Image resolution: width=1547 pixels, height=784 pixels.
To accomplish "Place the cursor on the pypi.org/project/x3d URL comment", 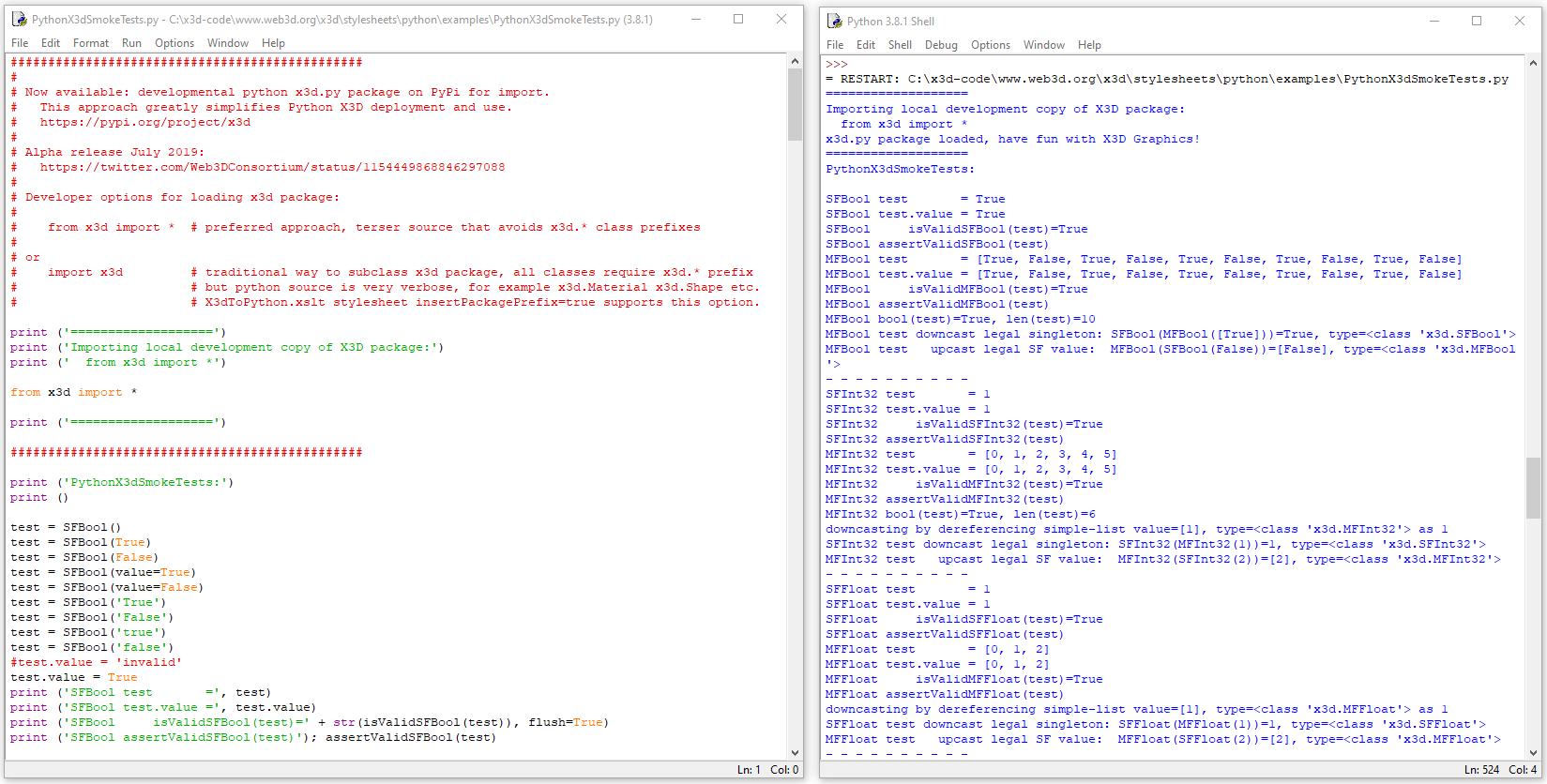I will click(x=144, y=122).
